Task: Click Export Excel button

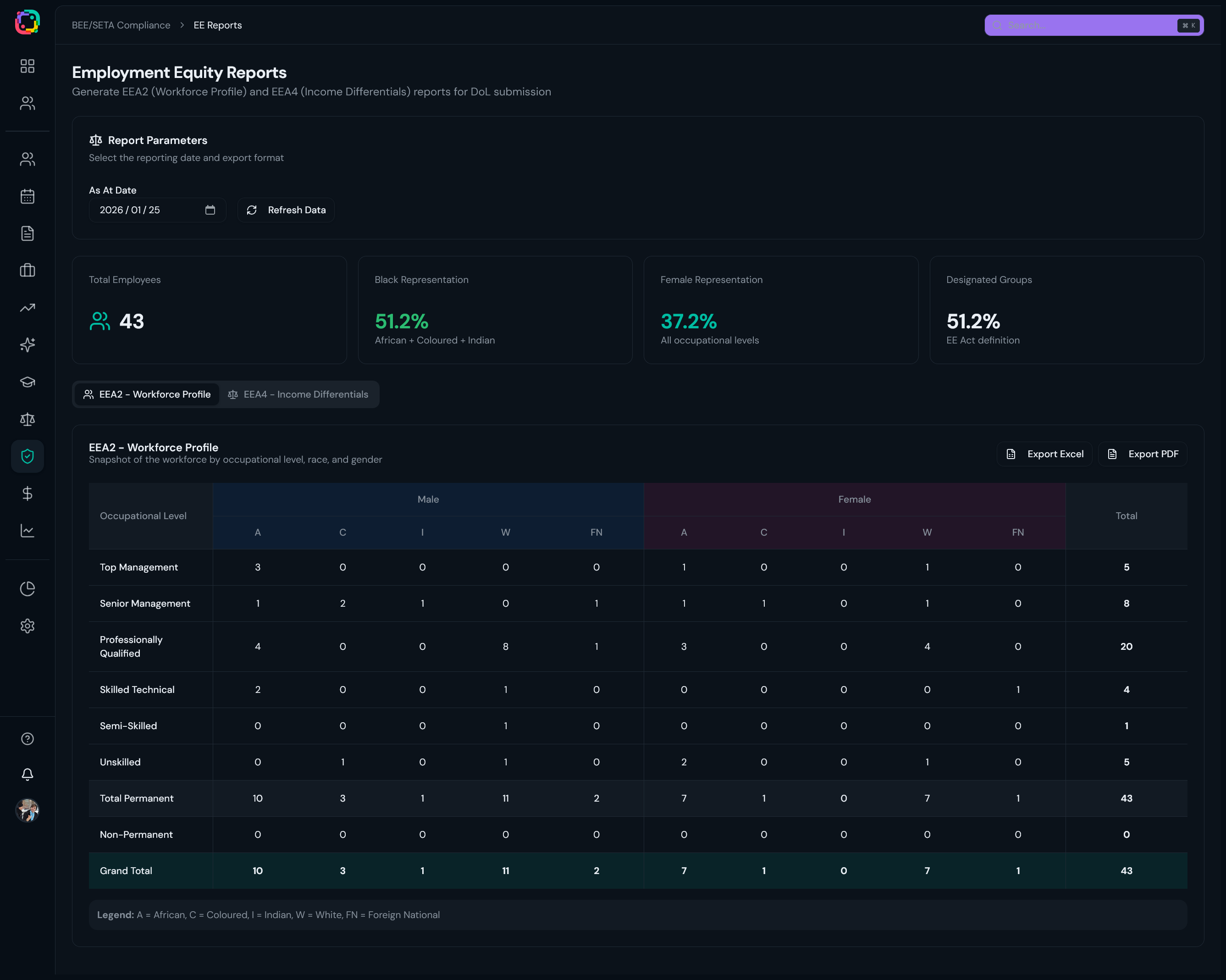Action: pyautogui.click(x=1044, y=454)
